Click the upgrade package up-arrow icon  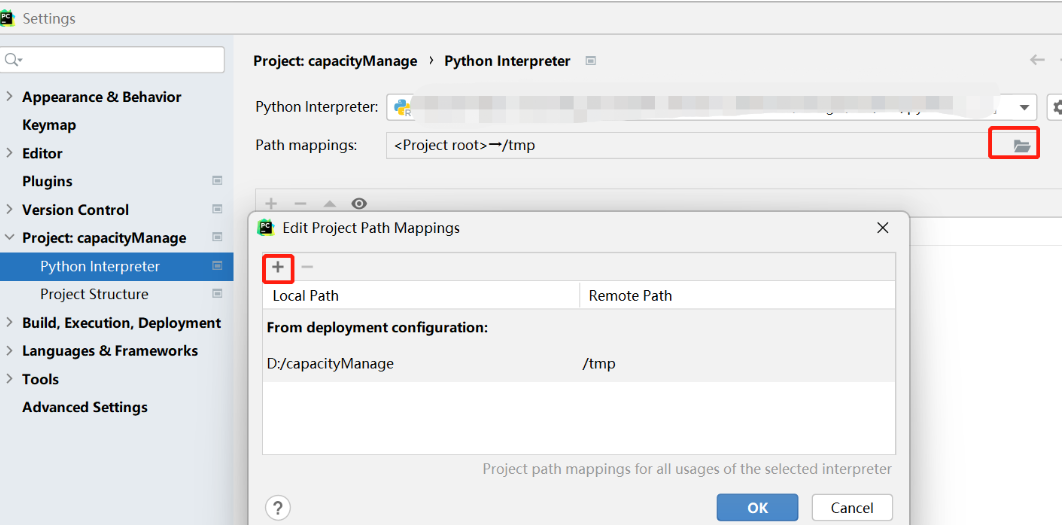pos(329,203)
